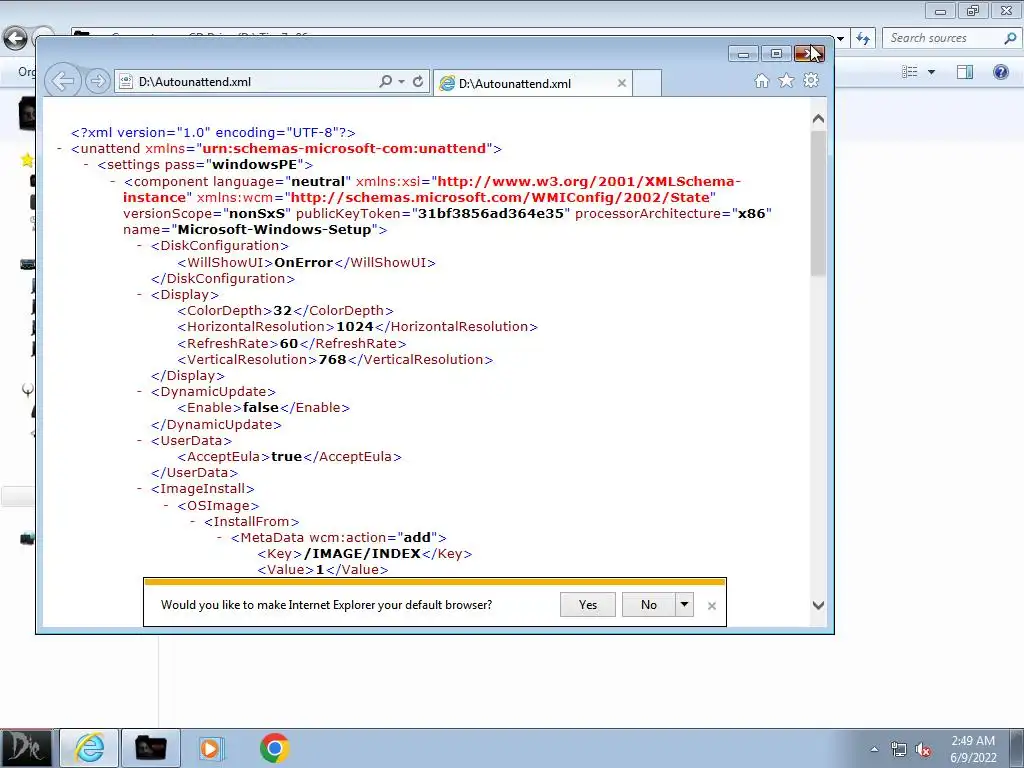1024x768 pixels.
Task: Open the Favorites star in IE
Action: [786, 80]
